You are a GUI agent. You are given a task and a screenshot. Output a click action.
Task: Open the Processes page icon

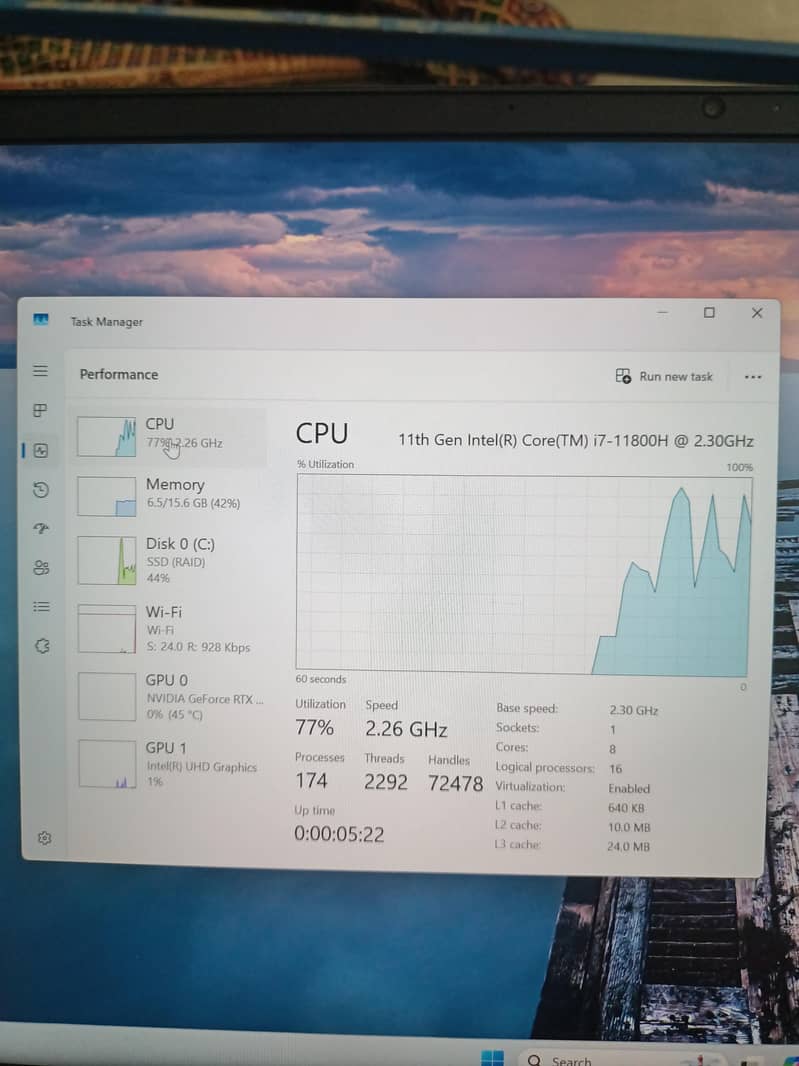40,410
